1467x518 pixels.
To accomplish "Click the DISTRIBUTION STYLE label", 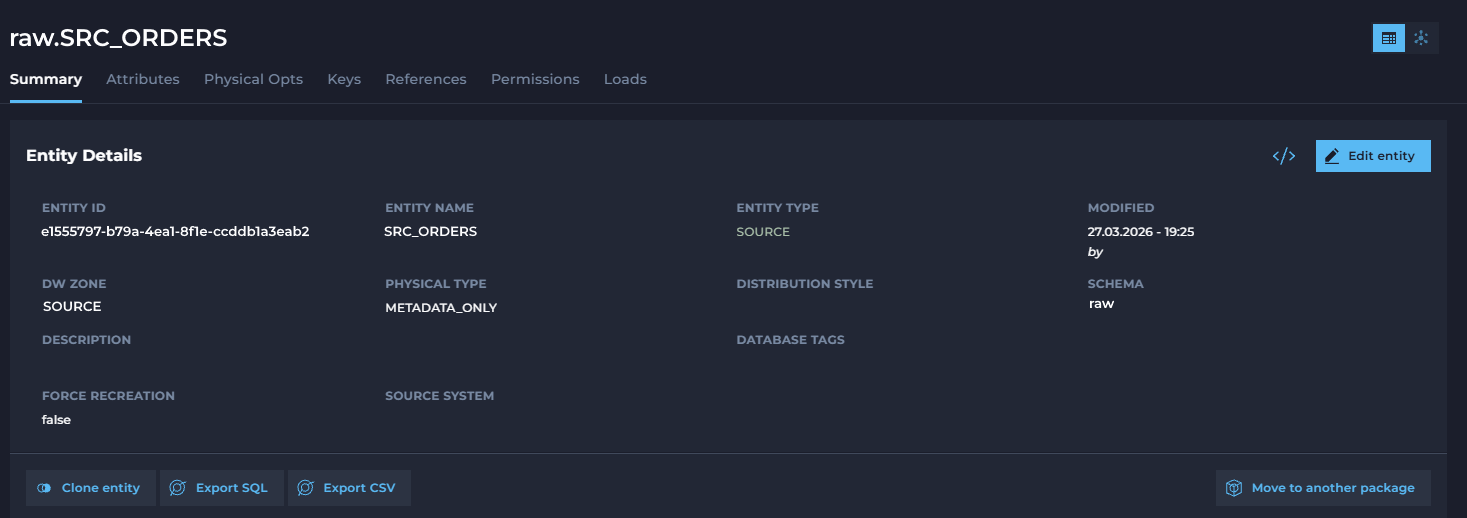I will (805, 284).
